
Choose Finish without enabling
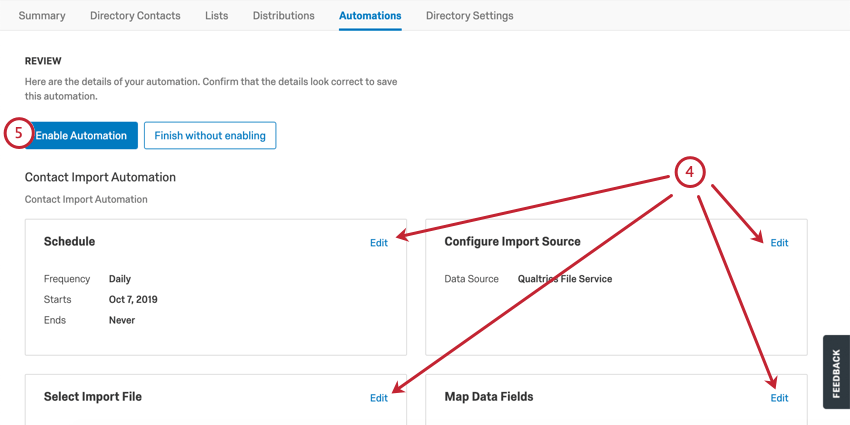click(210, 136)
